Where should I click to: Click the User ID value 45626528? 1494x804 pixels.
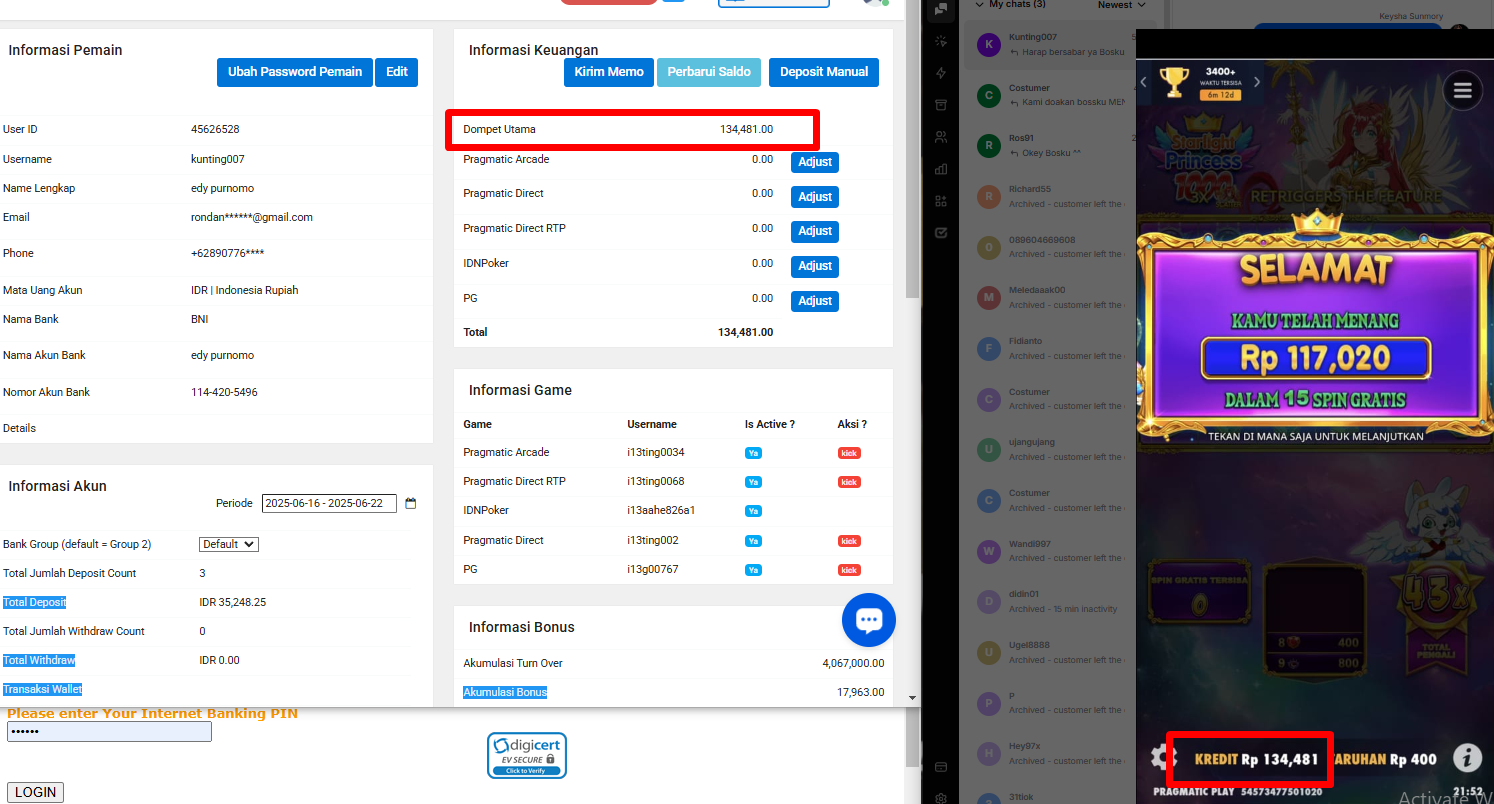click(x=215, y=130)
